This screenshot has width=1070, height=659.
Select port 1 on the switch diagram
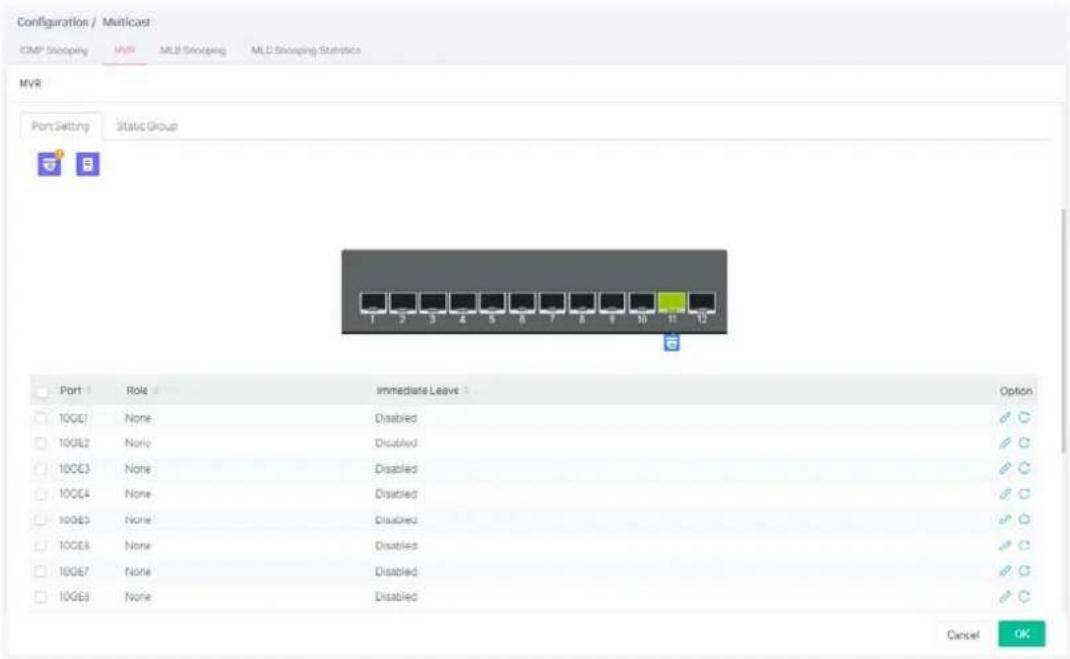point(373,302)
